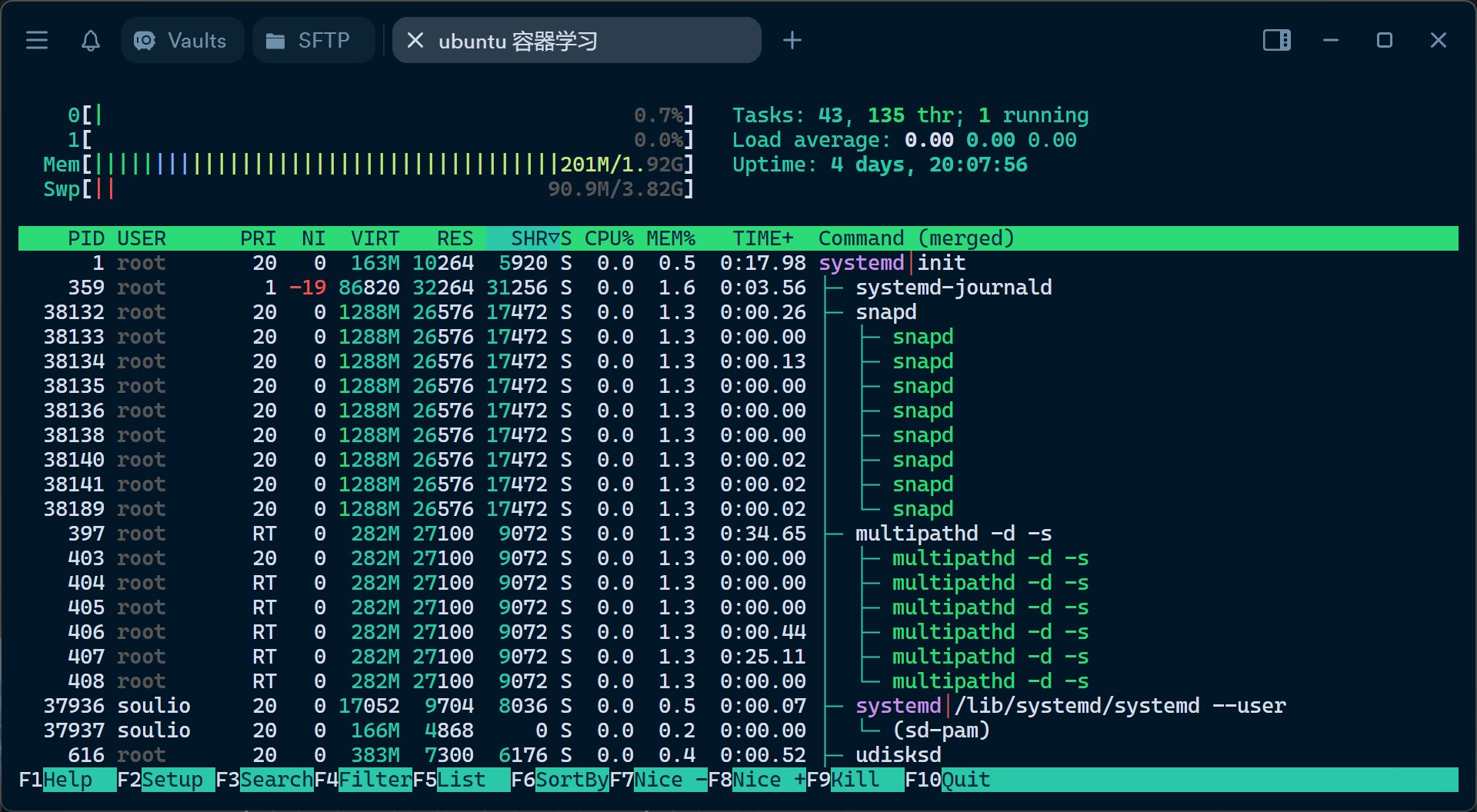Close the terminal window

tap(1439, 40)
